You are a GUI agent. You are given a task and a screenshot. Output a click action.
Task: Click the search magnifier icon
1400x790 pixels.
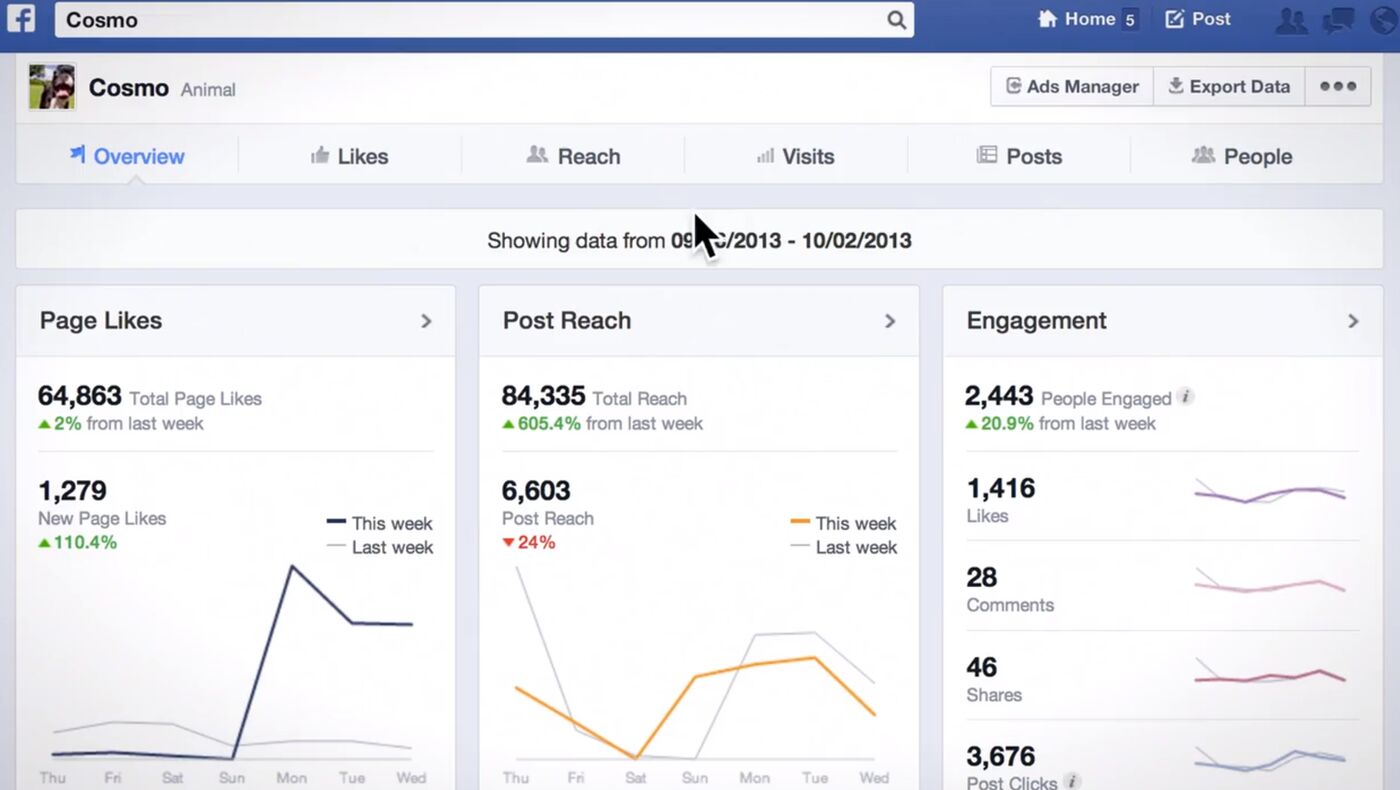click(896, 20)
